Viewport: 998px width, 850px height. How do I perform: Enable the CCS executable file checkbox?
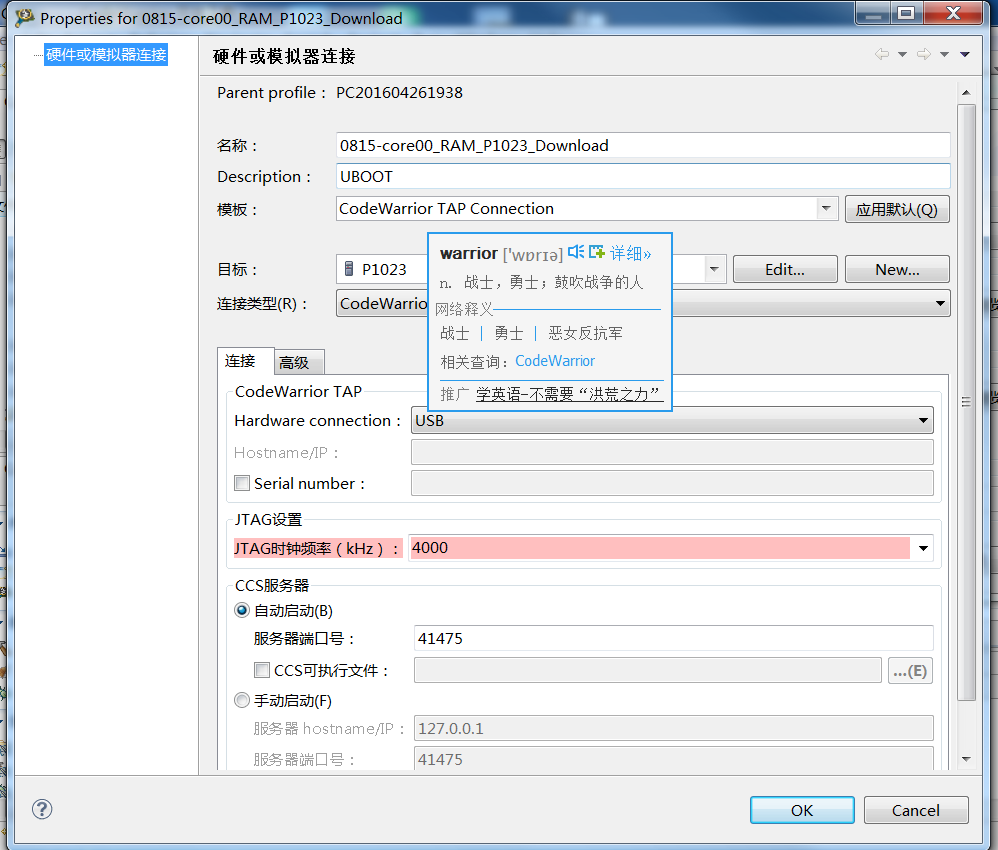(x=262, y=670)
